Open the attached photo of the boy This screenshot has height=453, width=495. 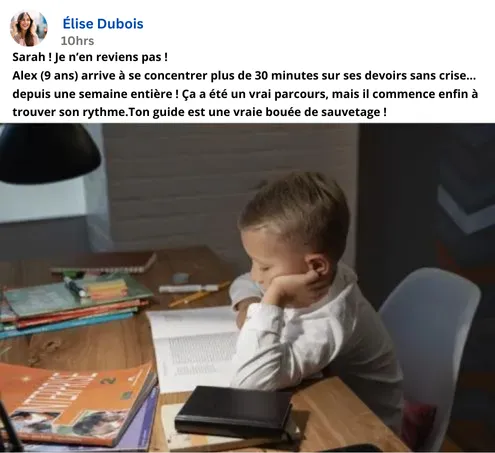tap(247, 288)
